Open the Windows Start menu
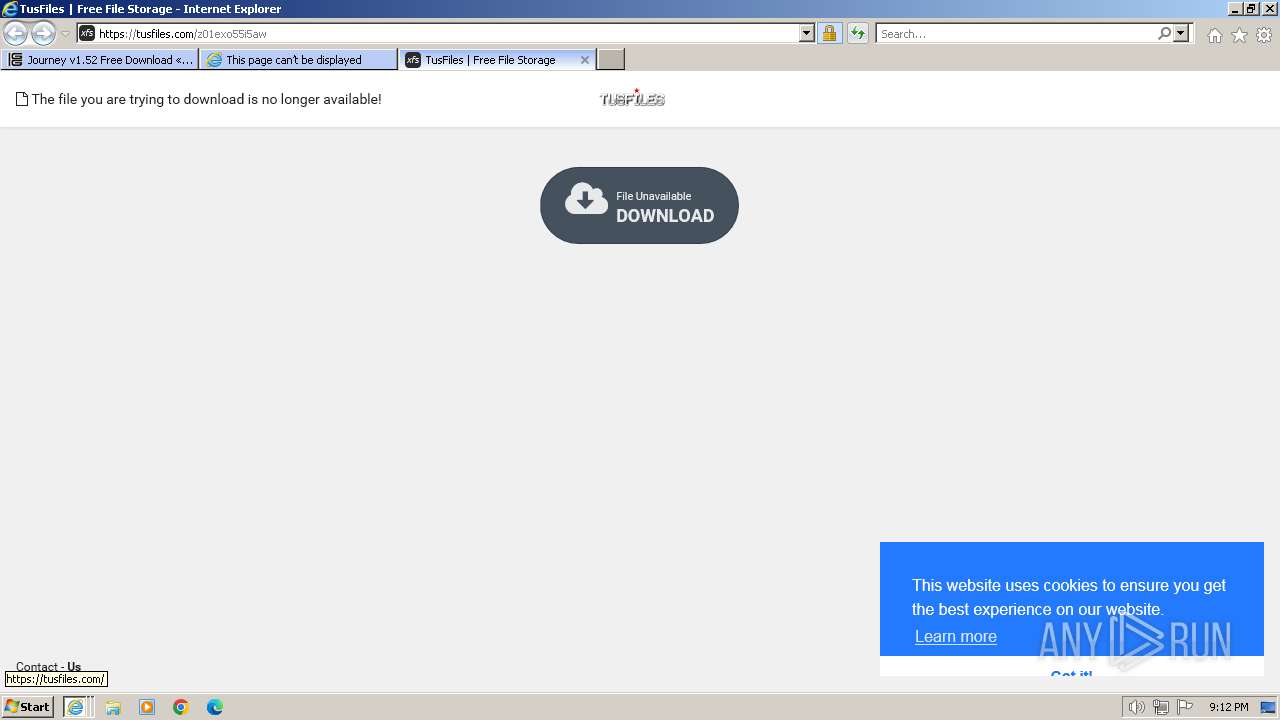Image resolution: width=1280 pixels, height=720 pixels. point(28,707)
